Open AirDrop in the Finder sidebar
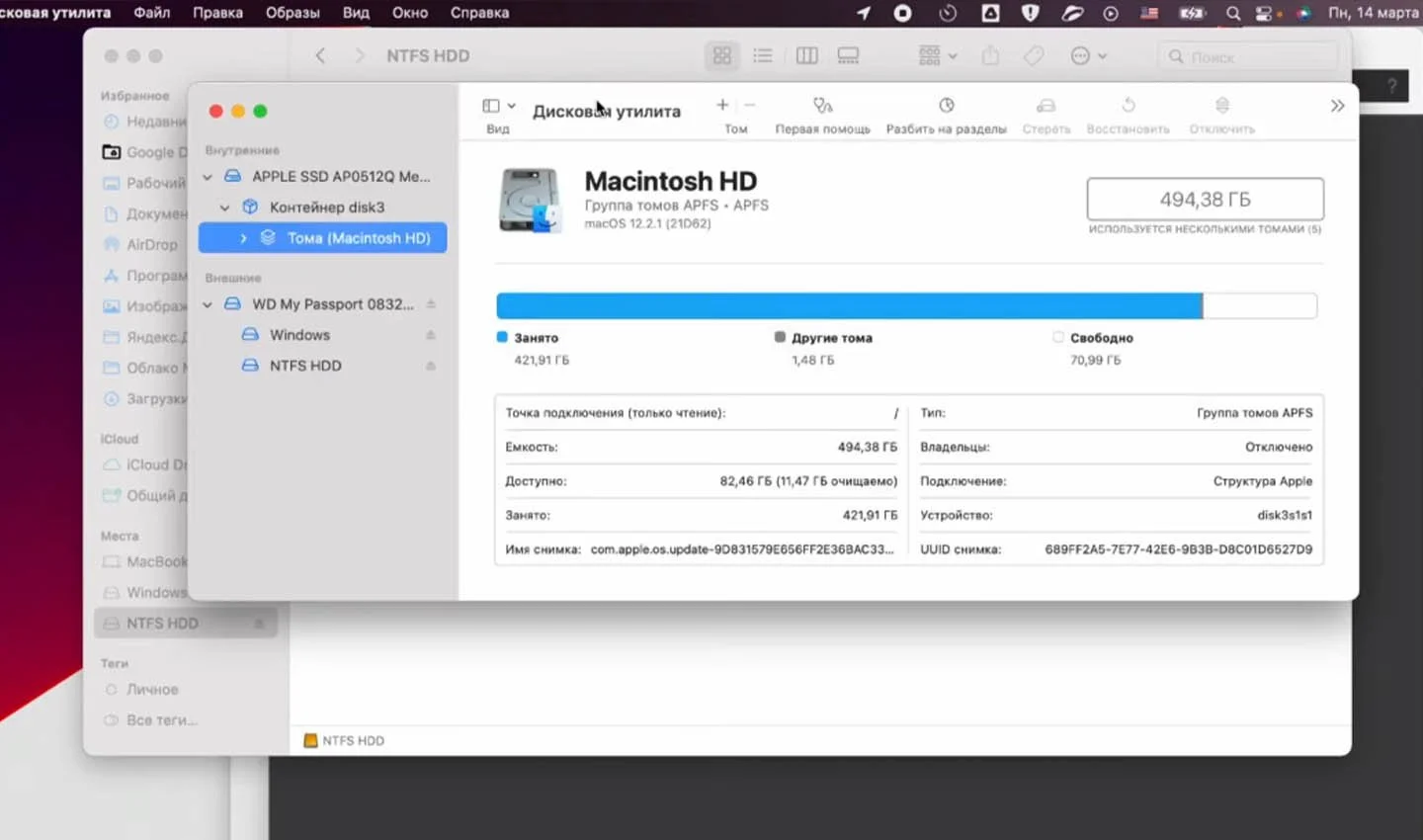The image size is (1423, 840). click(143, 244)
